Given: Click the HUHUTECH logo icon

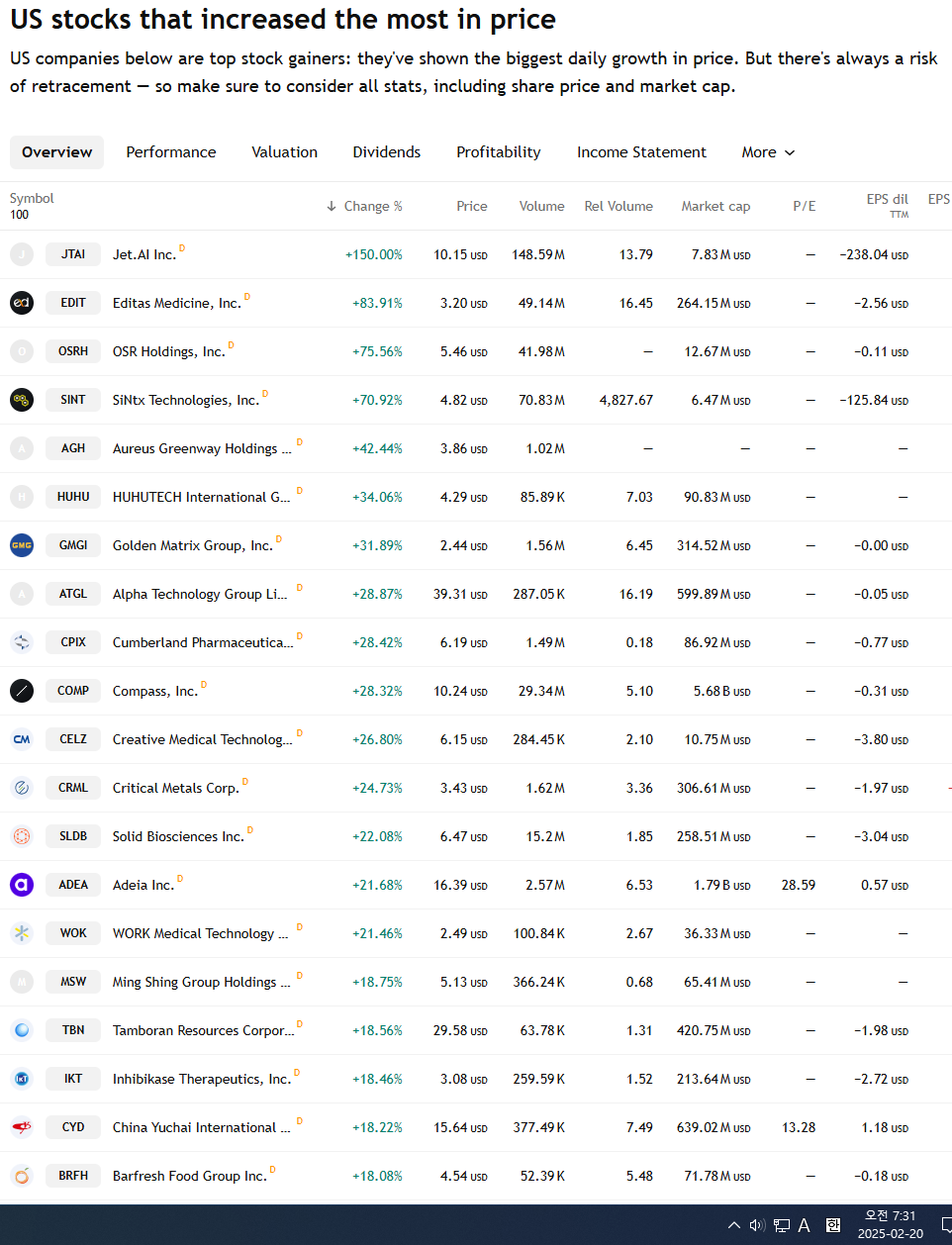Looking at the screenshot, I should (22, 497).
